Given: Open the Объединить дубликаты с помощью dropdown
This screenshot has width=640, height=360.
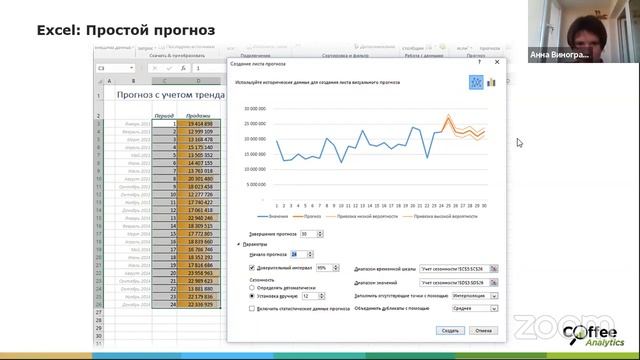Looking at the screenshot, I should (494, 309).
